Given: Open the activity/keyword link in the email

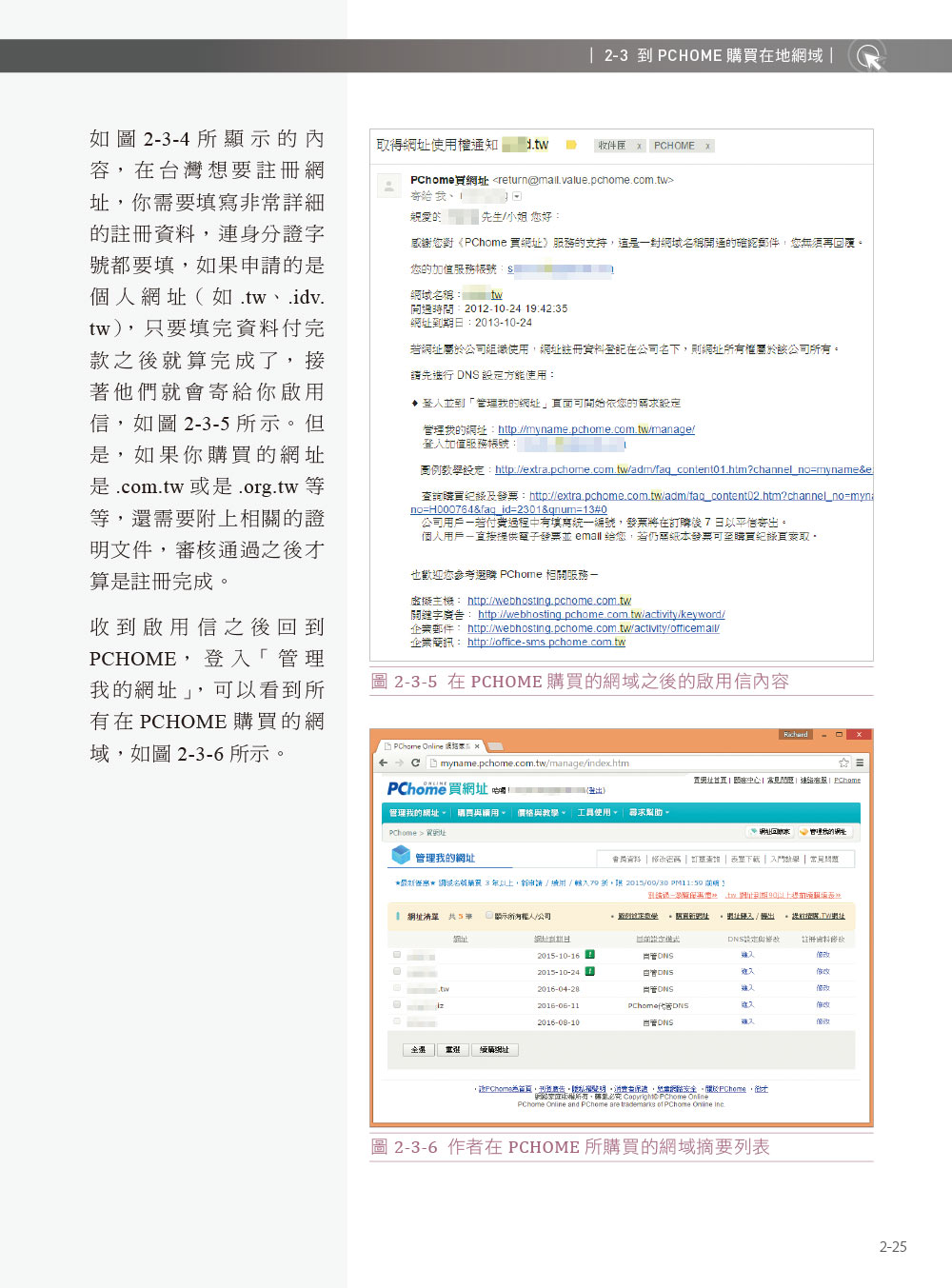Looking at the screenshot, I should [x=602, y=614].
